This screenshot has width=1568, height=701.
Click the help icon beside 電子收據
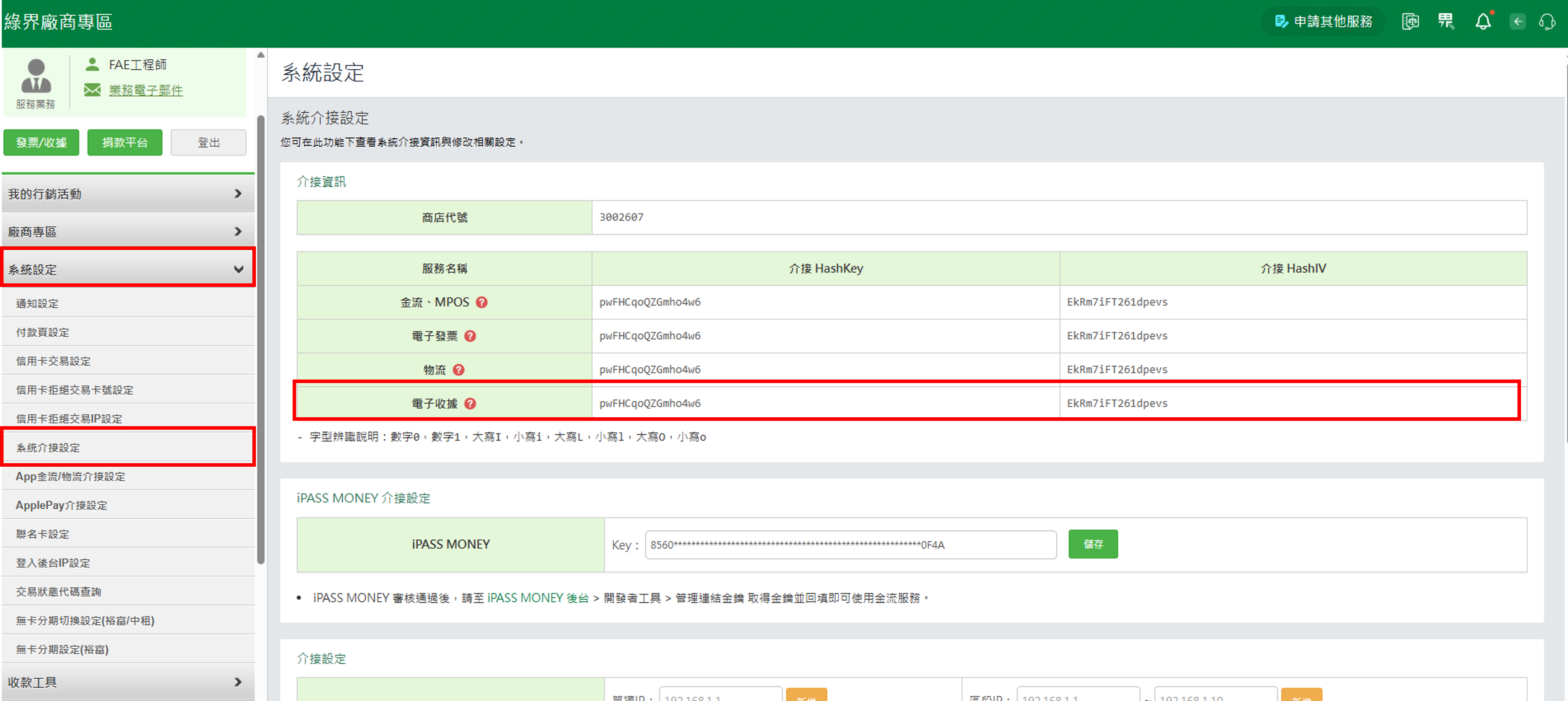pos(470,403)
